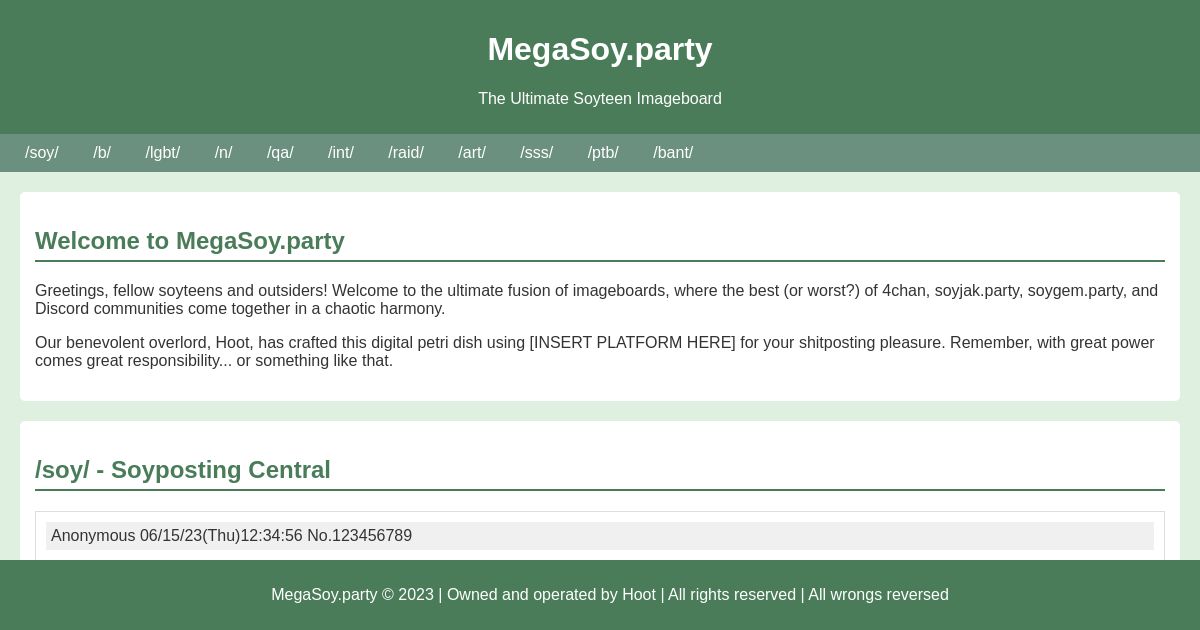Go to the /raid/ board
Image resolution: width=1200 pixels, height=630 pixels.
tap(406, 153)
